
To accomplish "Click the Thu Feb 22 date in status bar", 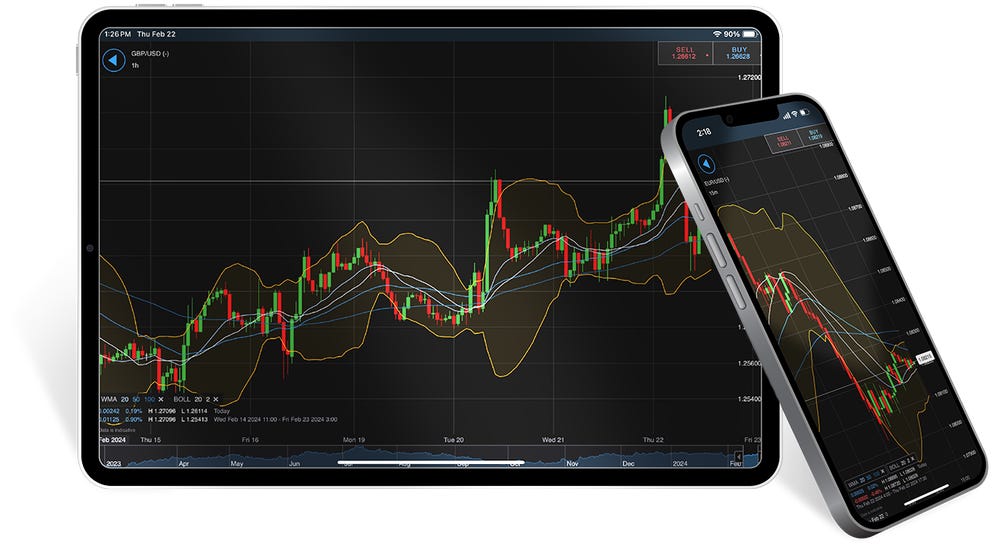I will click(156, 34).
